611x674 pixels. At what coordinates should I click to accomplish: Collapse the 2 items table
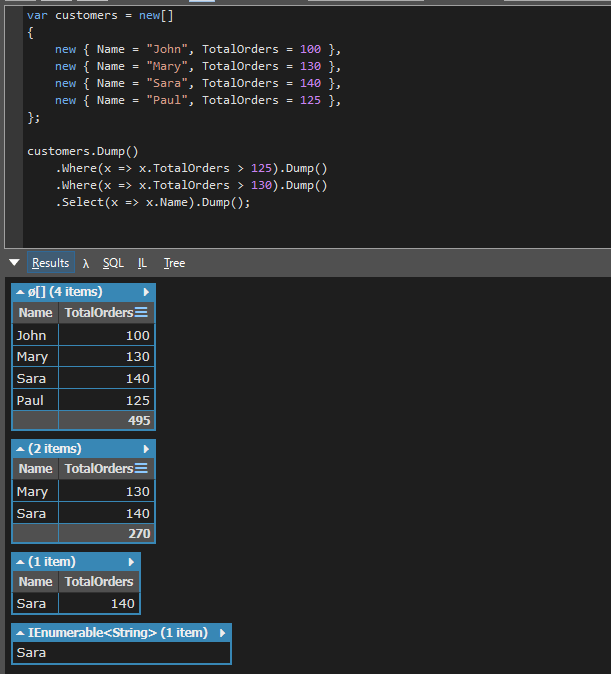(x=20, y=449)
